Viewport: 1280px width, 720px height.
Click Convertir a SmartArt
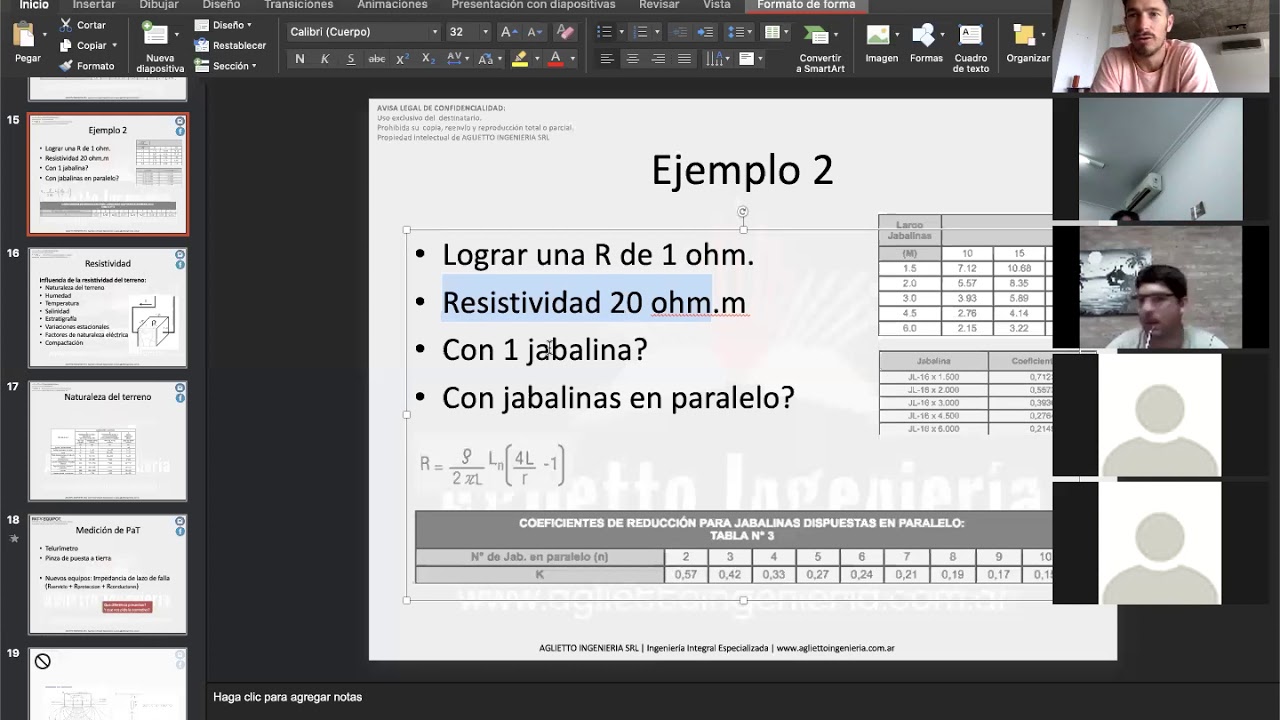(820, 49)
